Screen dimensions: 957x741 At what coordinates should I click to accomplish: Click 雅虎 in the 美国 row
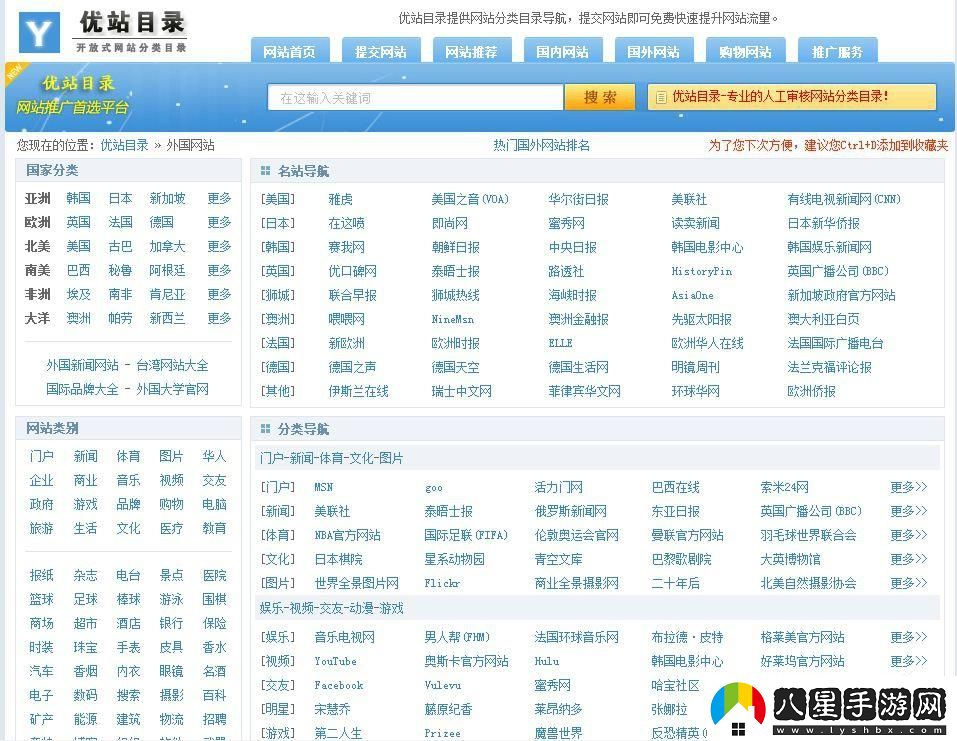tap(341, 199)
